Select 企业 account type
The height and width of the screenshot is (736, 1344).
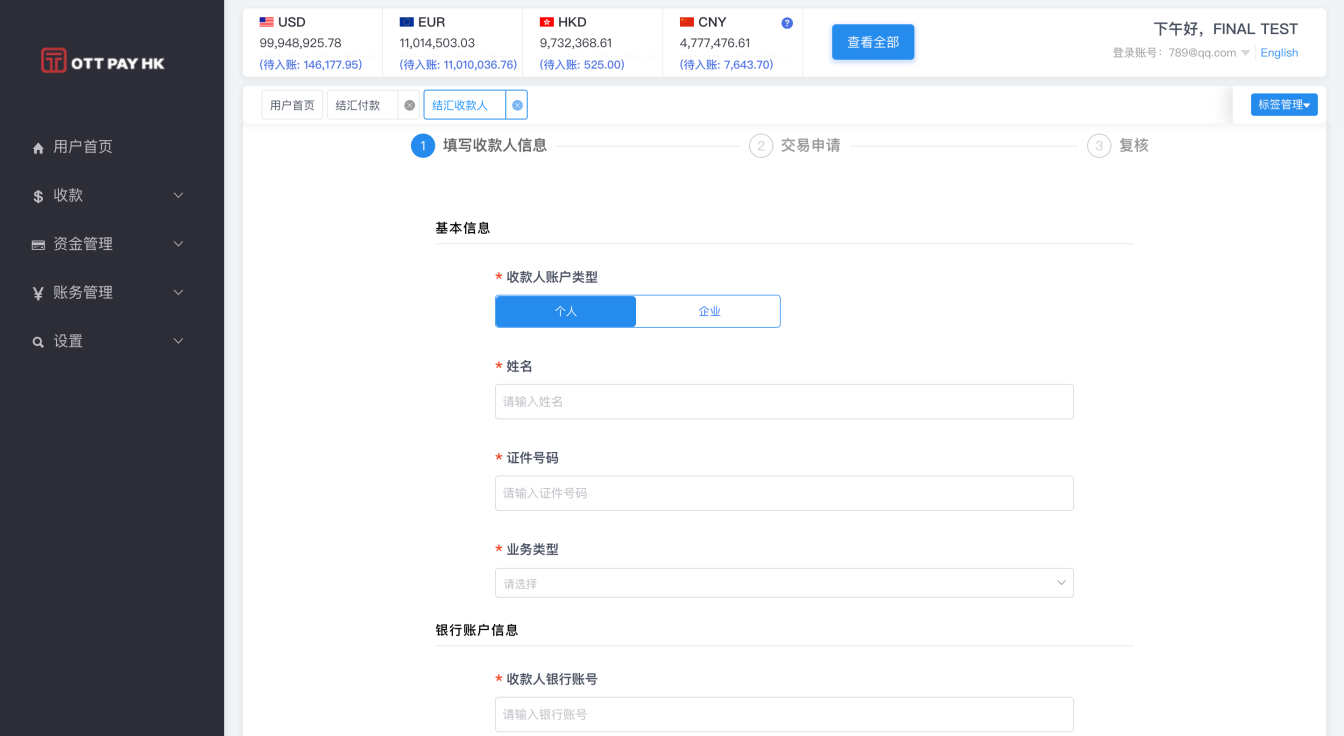[709, 311]
